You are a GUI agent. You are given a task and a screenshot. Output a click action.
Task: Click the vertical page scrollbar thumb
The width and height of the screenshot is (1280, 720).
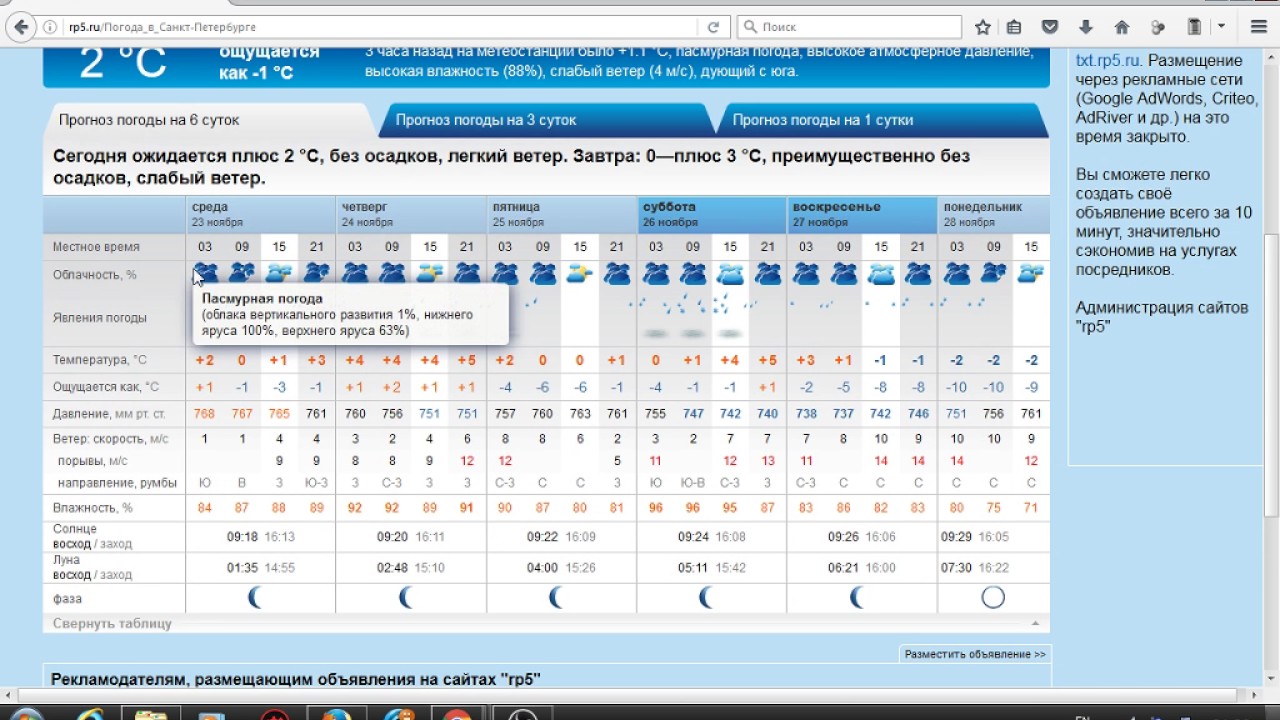(x=1271, y=375)
